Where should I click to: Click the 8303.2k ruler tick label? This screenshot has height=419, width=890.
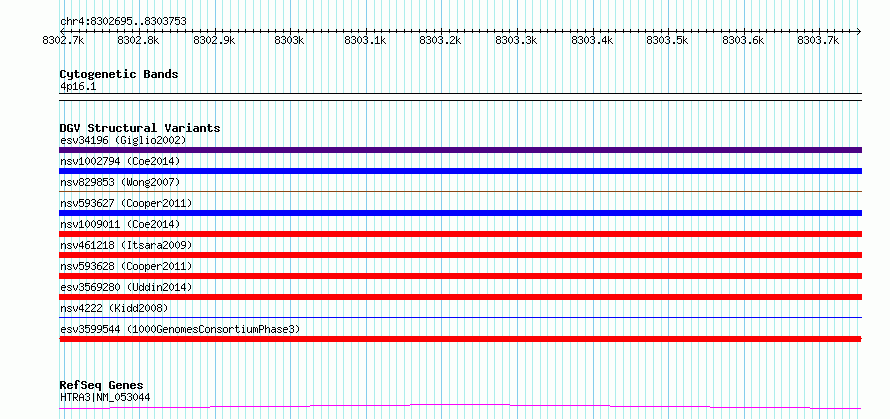coord(440,40)
